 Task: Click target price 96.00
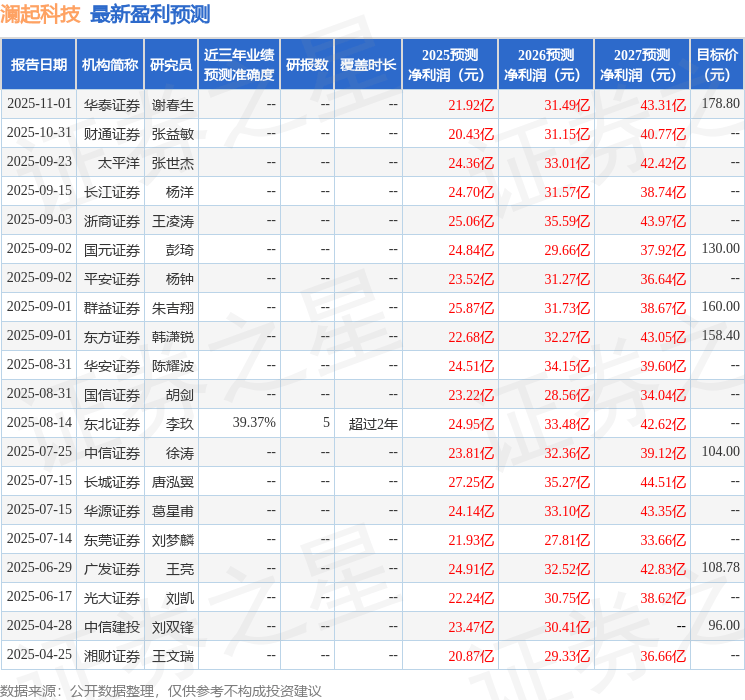coord(724,625)
